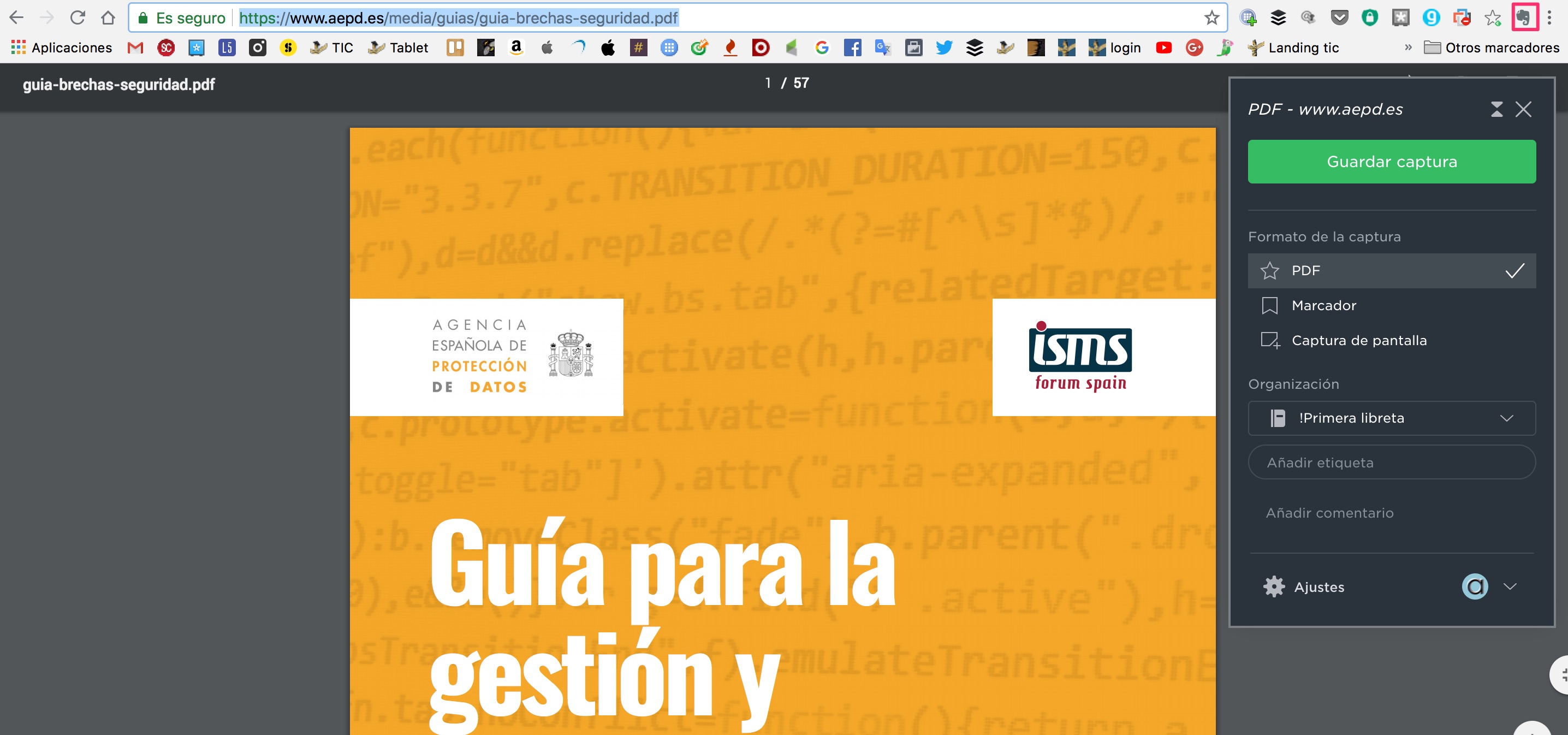Open the YouTube bookmark
The image size is (1568, 735).
coord(1163,48)
